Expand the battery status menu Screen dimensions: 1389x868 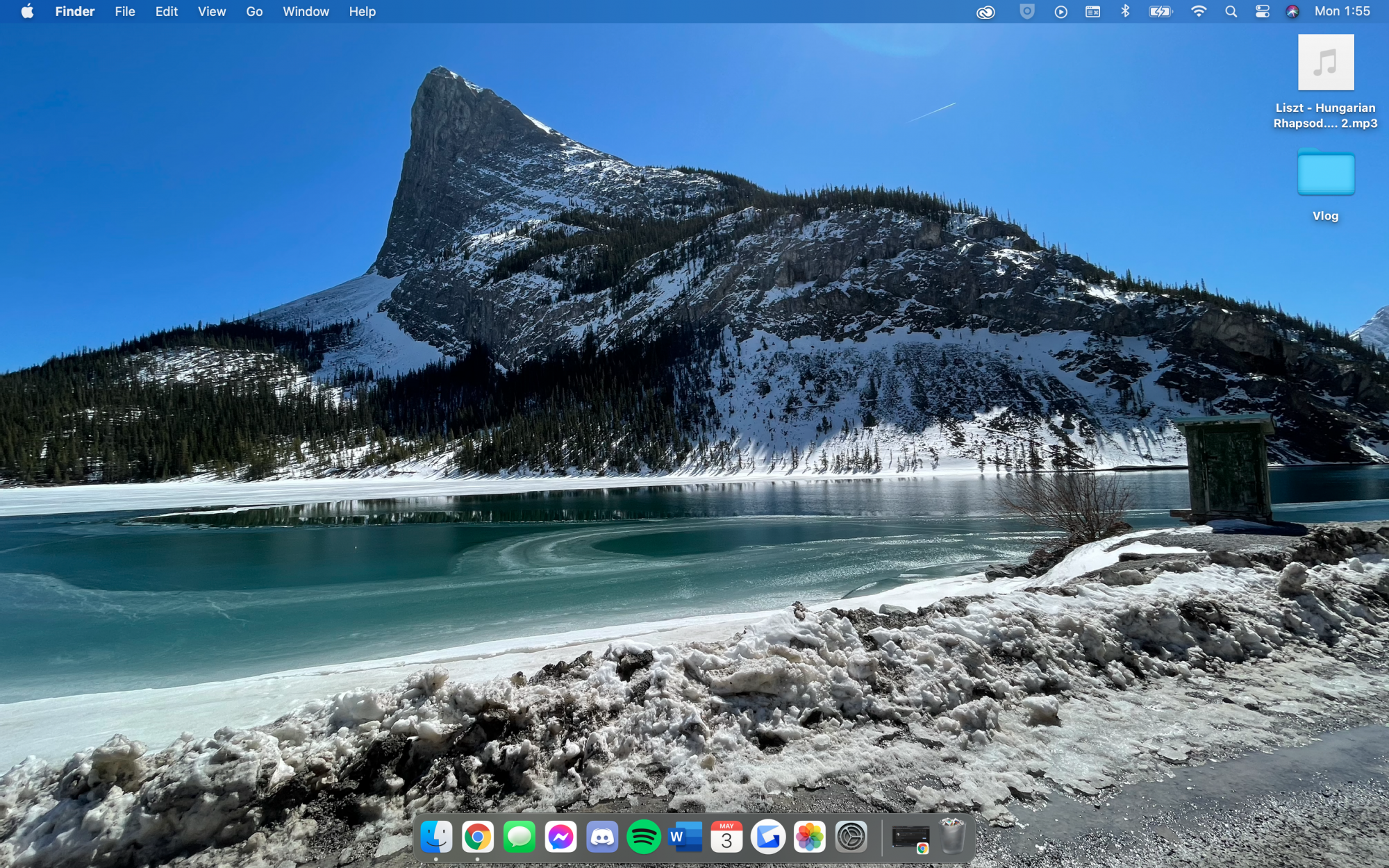pyautogui.click(x=1160, y=12)
